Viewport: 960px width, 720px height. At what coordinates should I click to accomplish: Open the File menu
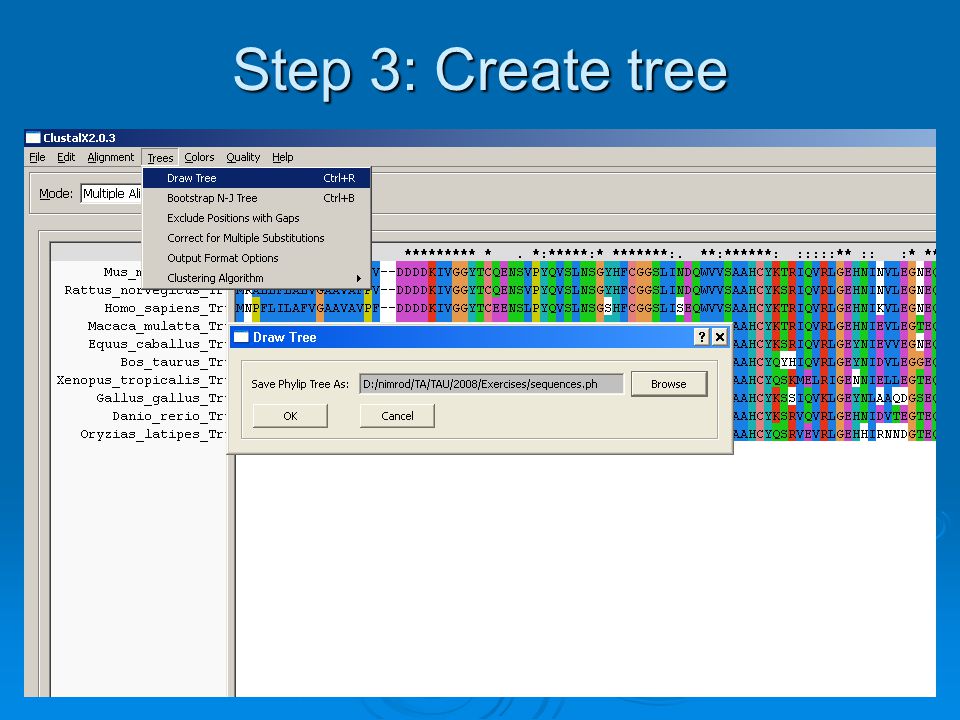click(37, 157)
